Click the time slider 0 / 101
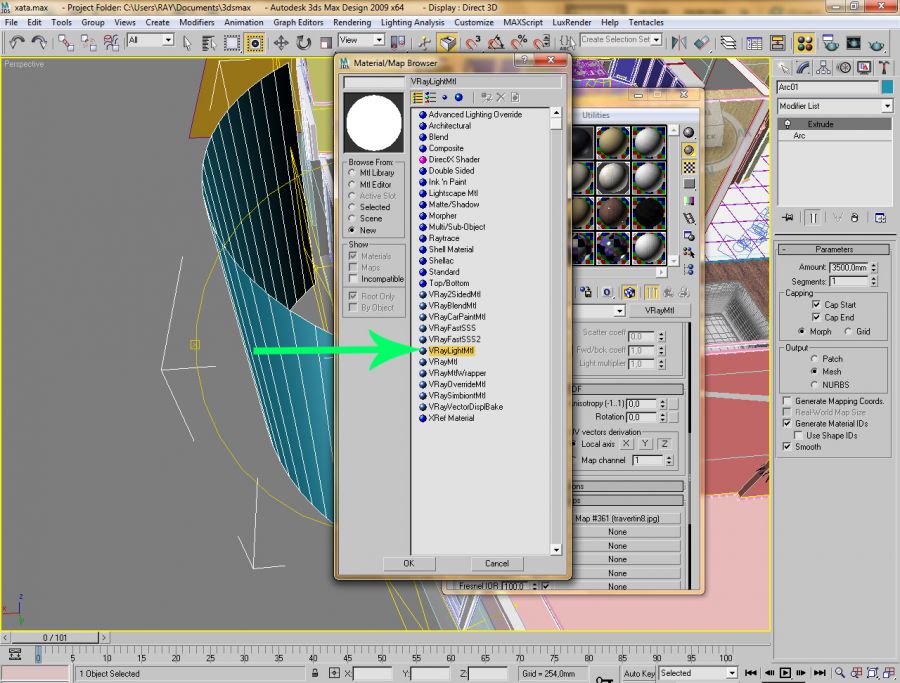Image resolution: width=900 pixels, height=683 pixels. pyautogui.click(x=55, y=637)
